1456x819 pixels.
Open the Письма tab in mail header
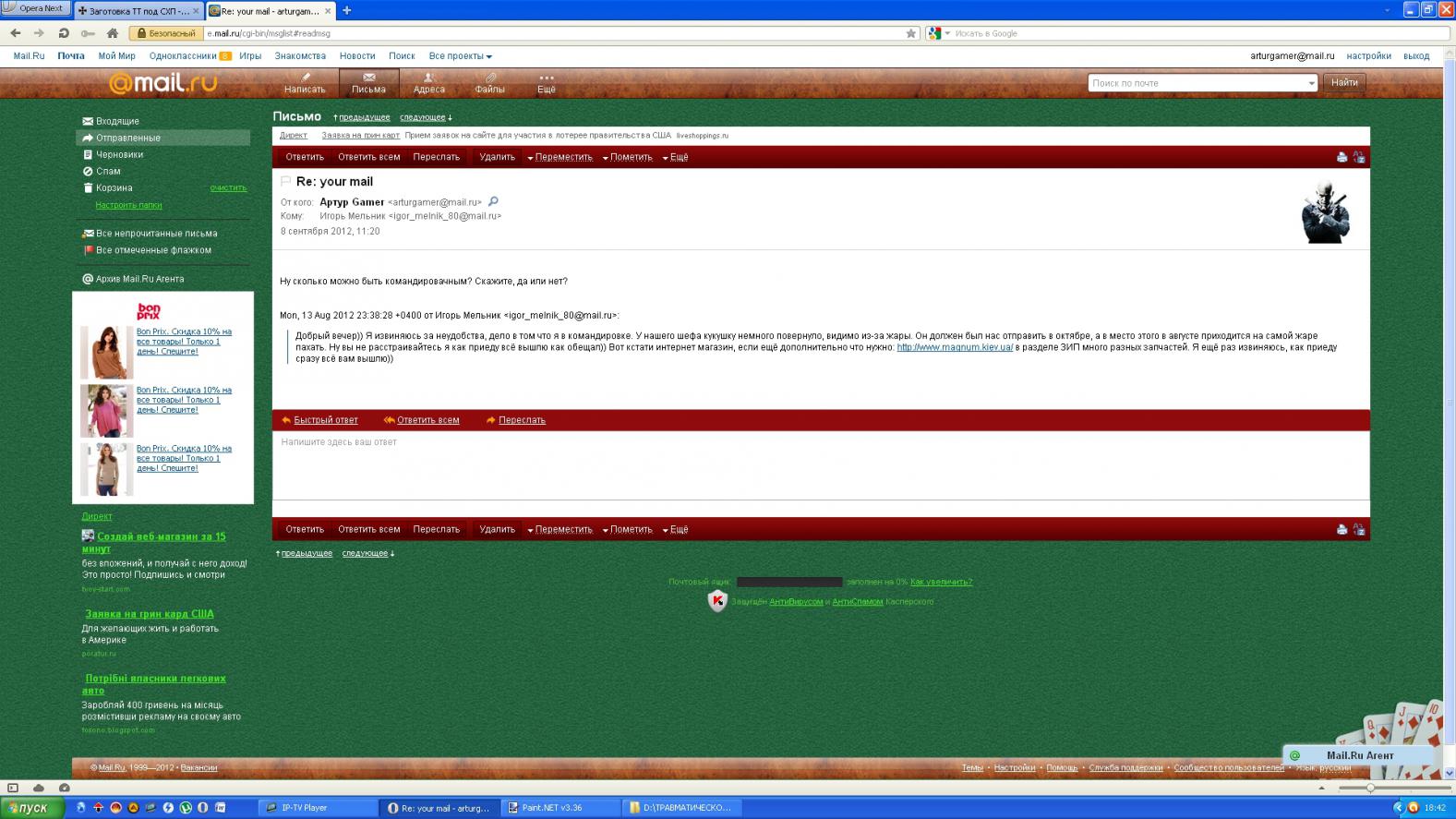click(x=368, y=82)
